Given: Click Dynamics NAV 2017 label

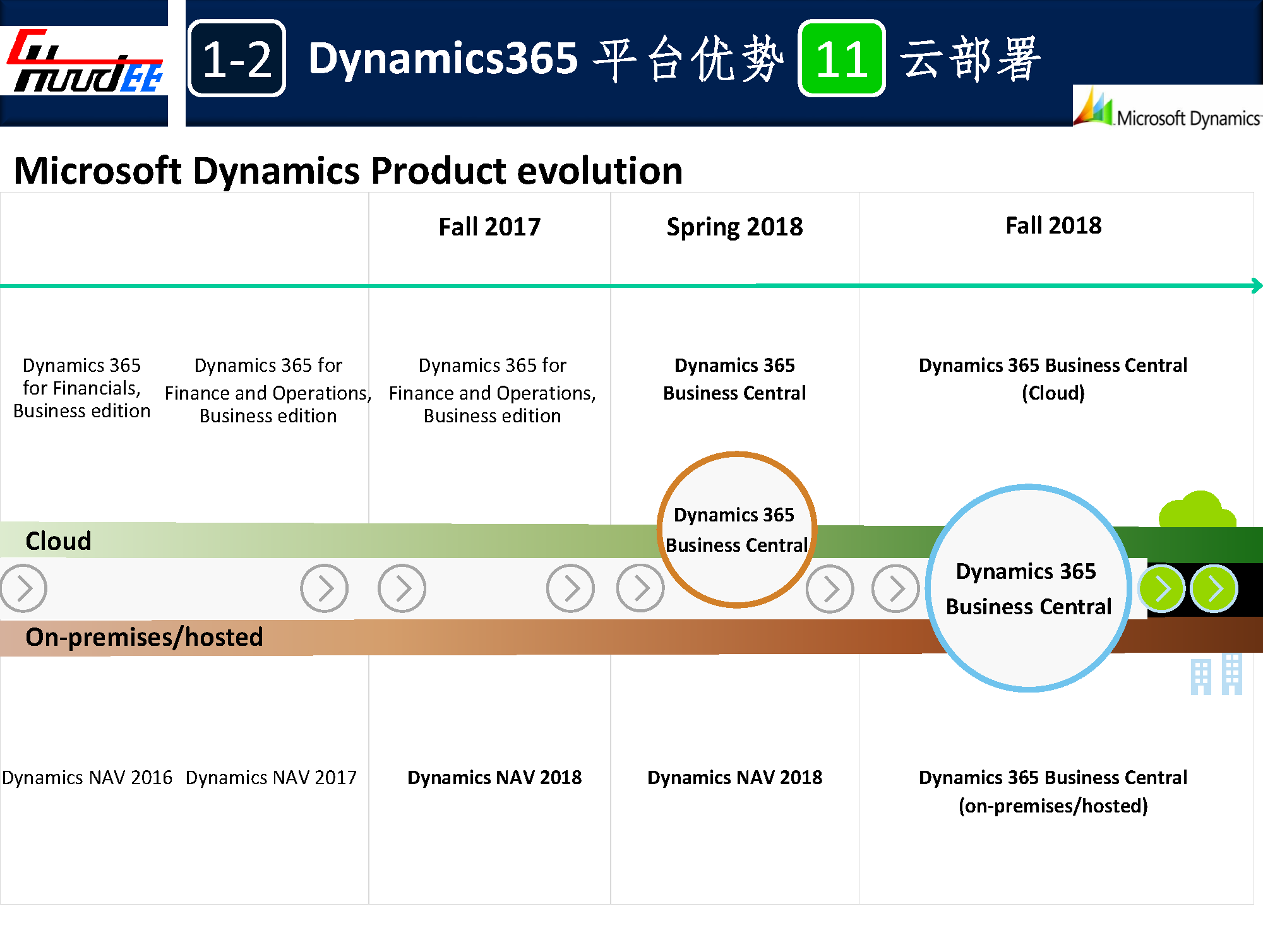Looking at the screenshot, I should [x=271, y=778].
